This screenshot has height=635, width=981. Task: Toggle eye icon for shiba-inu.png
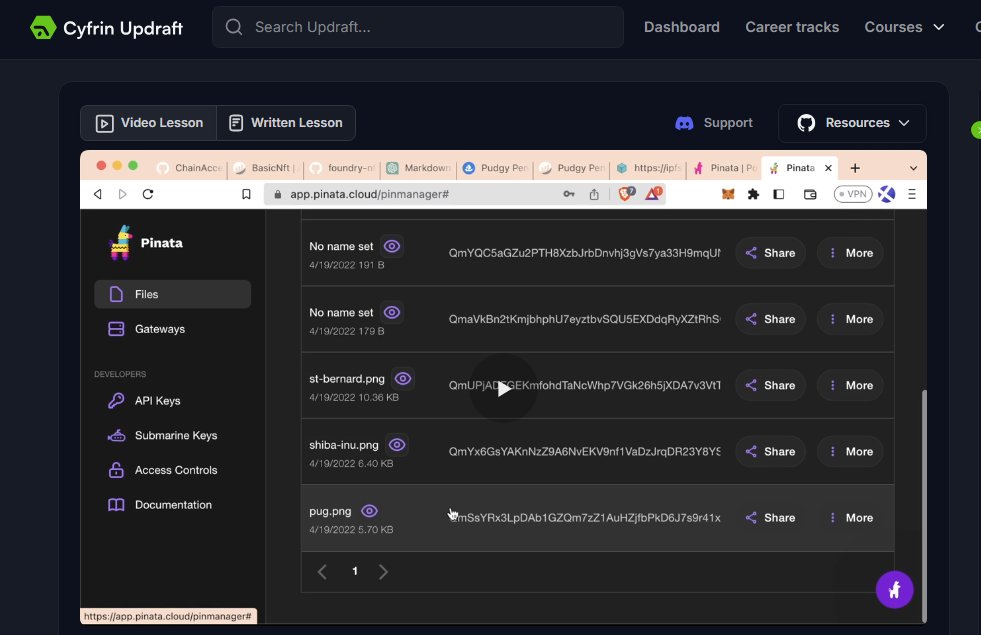pos(397,445)
